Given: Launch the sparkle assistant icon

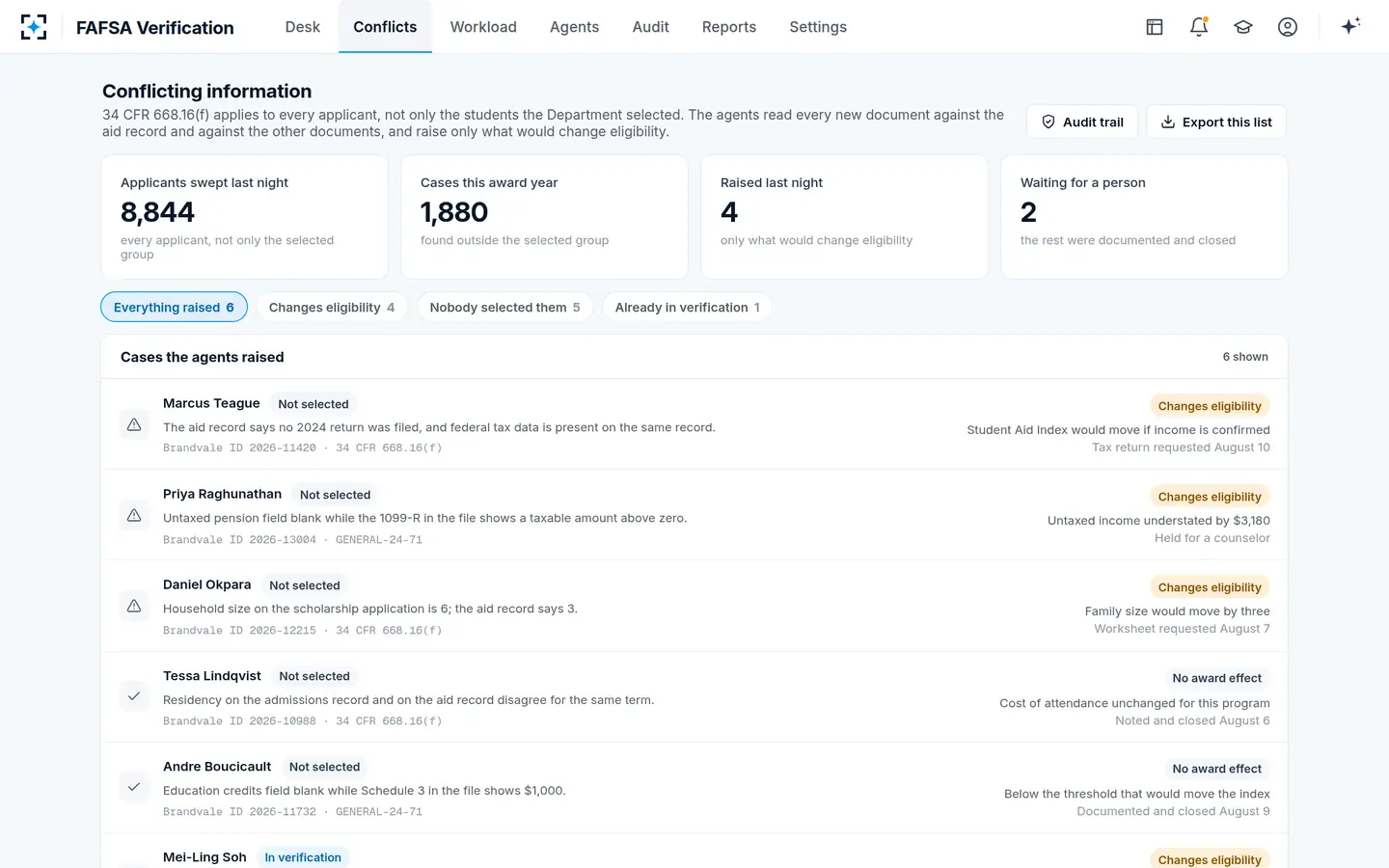Looking at the screenshot, I should pos(1350,27).
